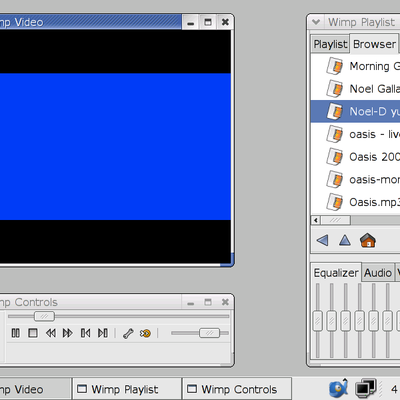Maximize the Wimp Video window
The height and width of the screenshot is (400, 400).
coord(208,22)
